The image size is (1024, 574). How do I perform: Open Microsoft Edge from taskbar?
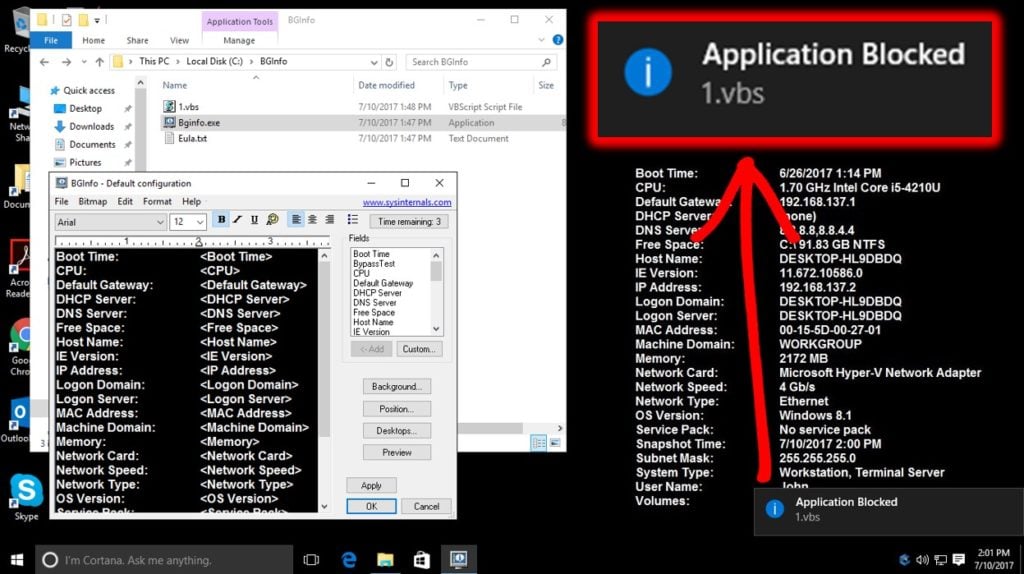point(349,560)
